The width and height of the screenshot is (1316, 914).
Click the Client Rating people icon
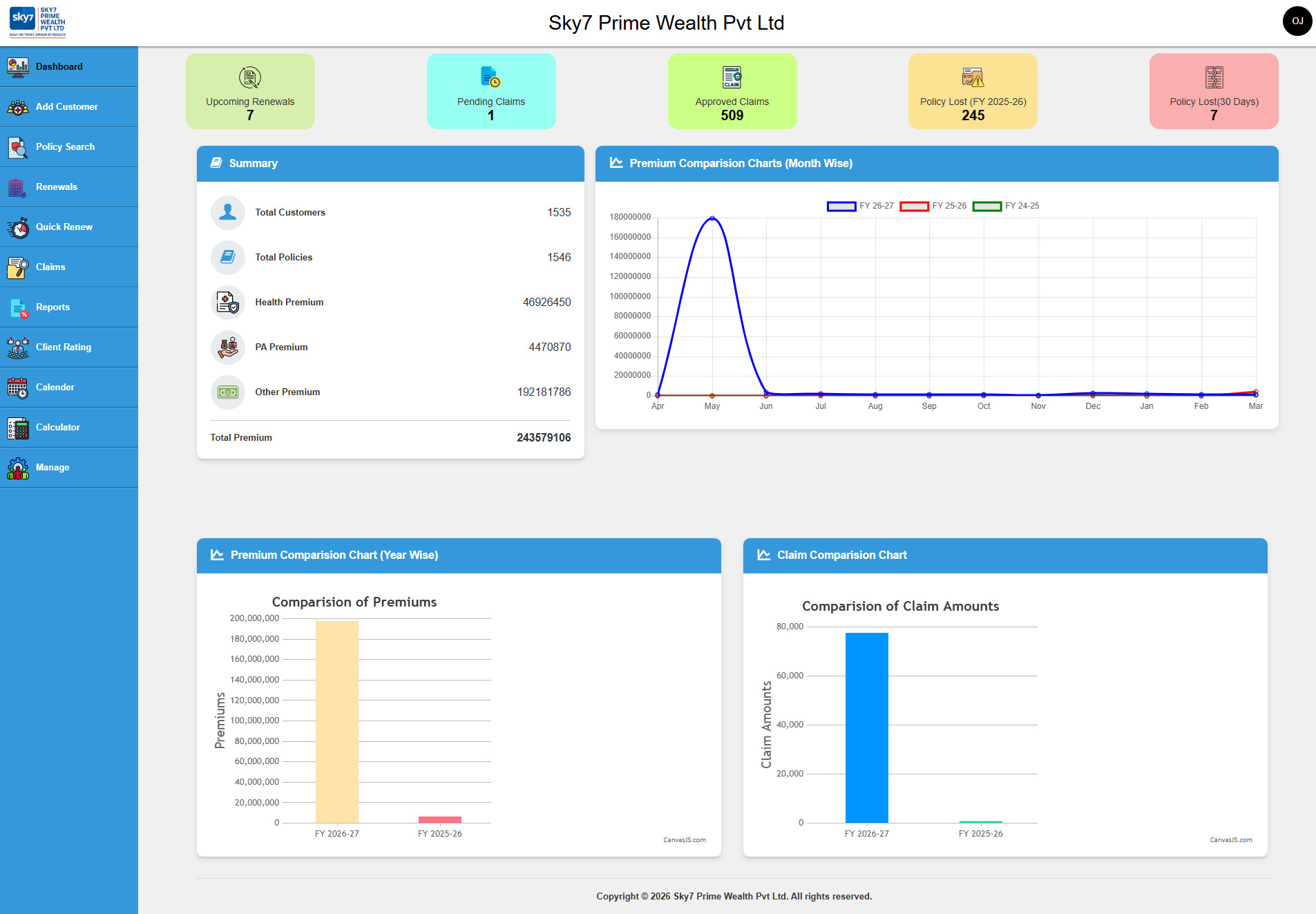coord(17,347)
